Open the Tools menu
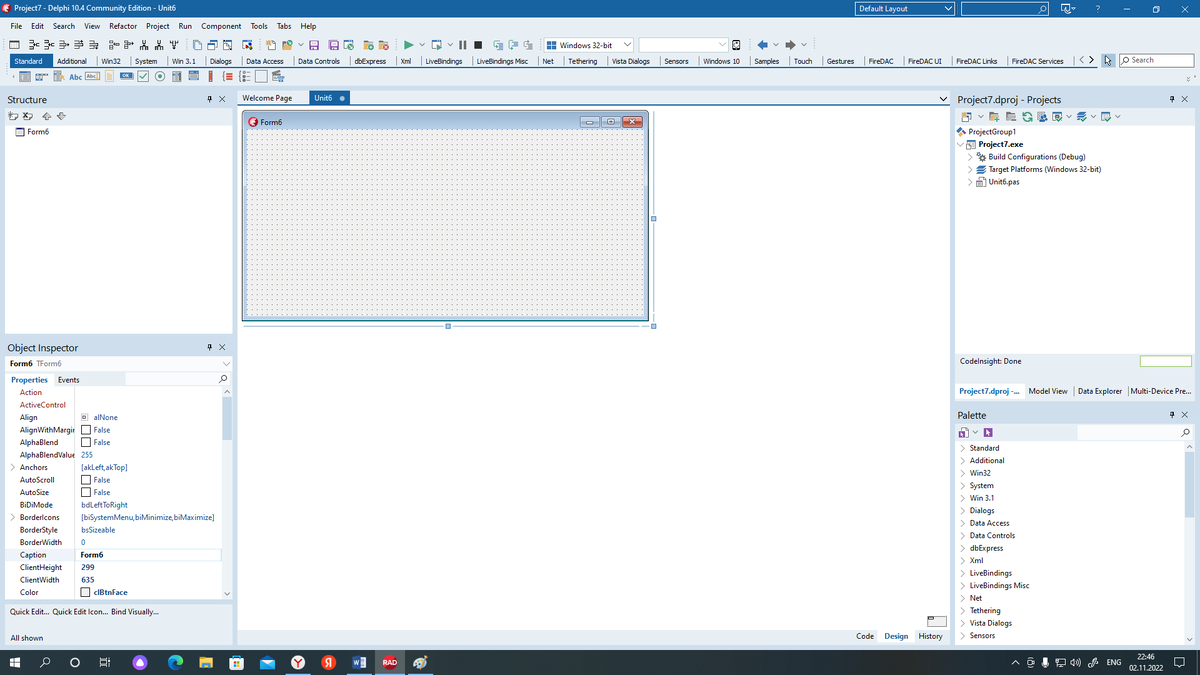1200x675 pixels. point(259,26)
